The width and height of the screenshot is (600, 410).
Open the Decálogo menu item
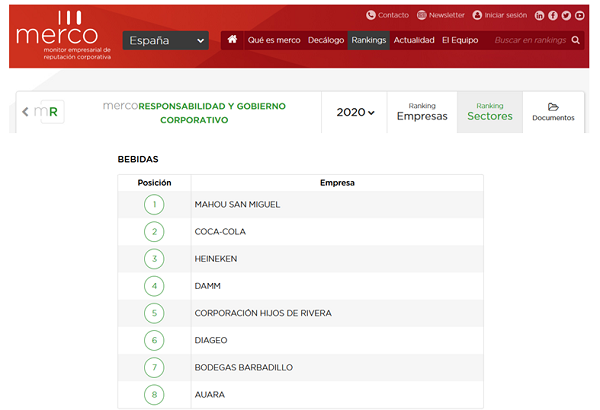click(x=326, y=40)
